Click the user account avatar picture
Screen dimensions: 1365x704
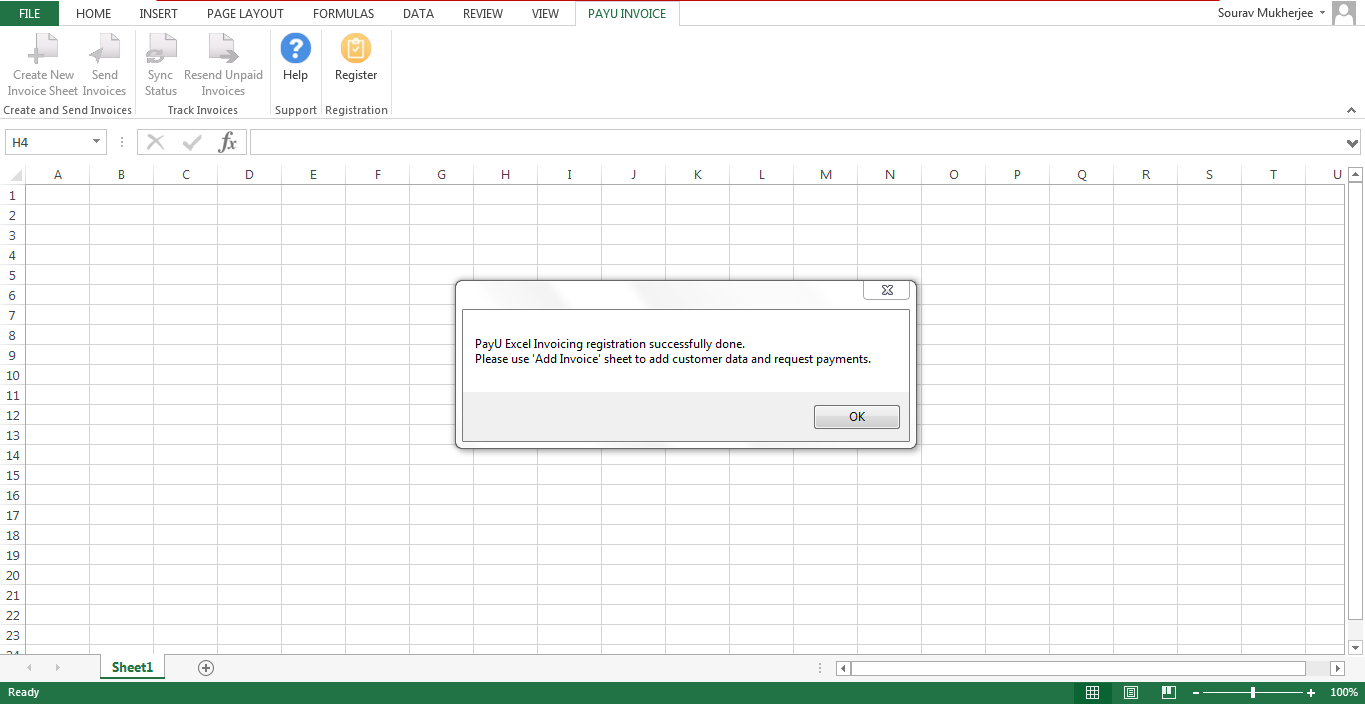point(1343,13)
